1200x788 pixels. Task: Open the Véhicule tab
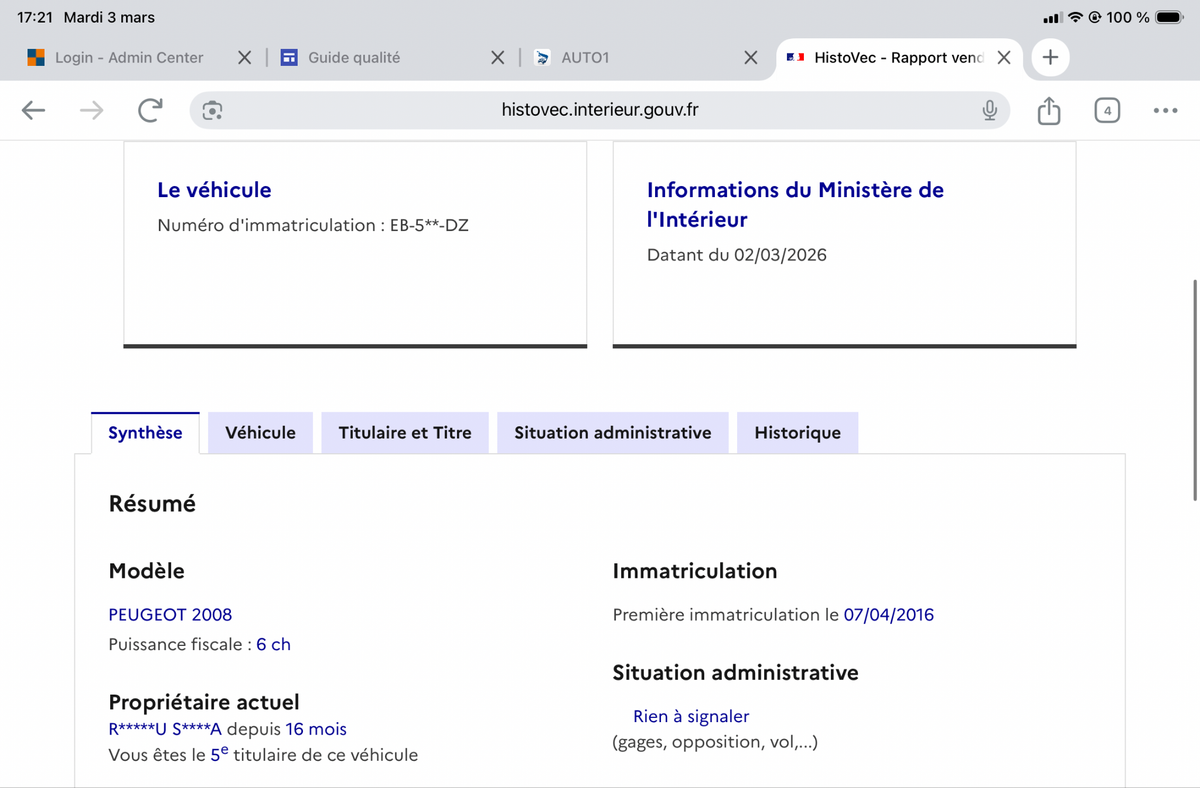[x=260, y=433]
